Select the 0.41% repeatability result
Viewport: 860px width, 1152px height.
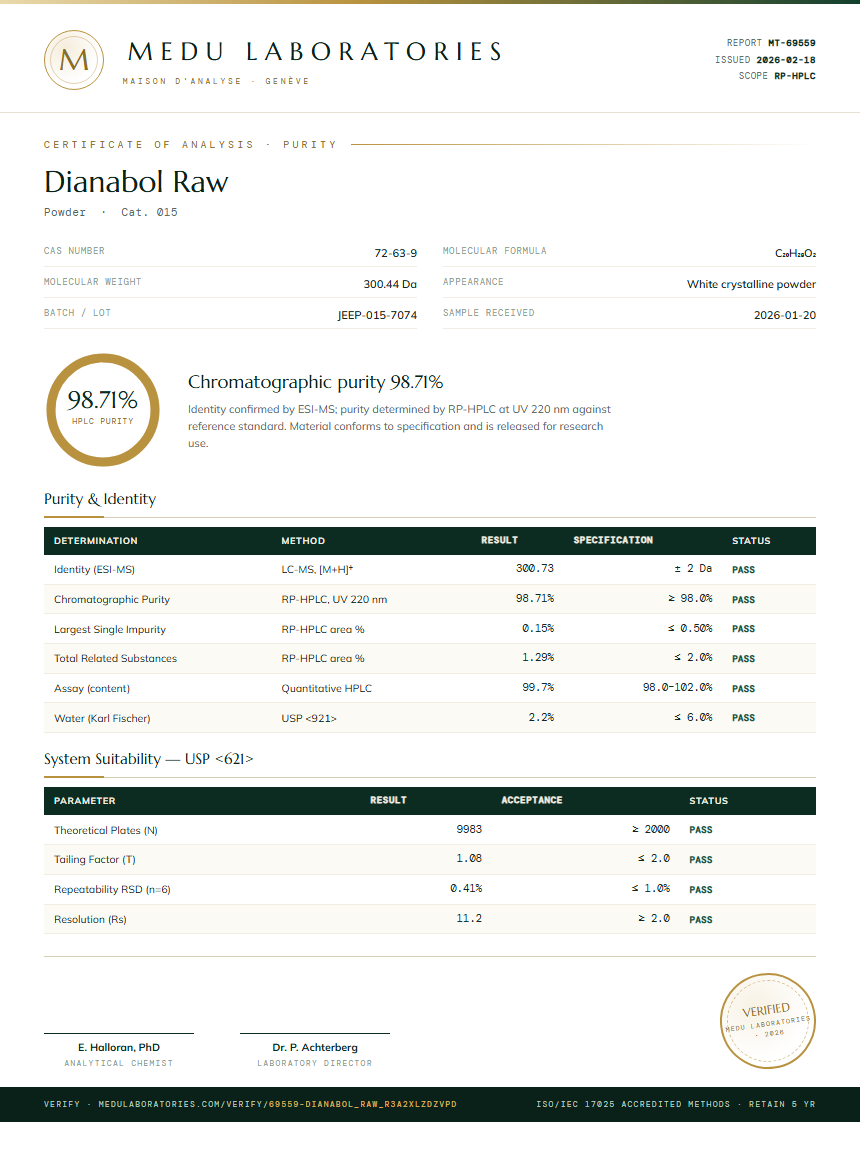[x=466, y=888]
